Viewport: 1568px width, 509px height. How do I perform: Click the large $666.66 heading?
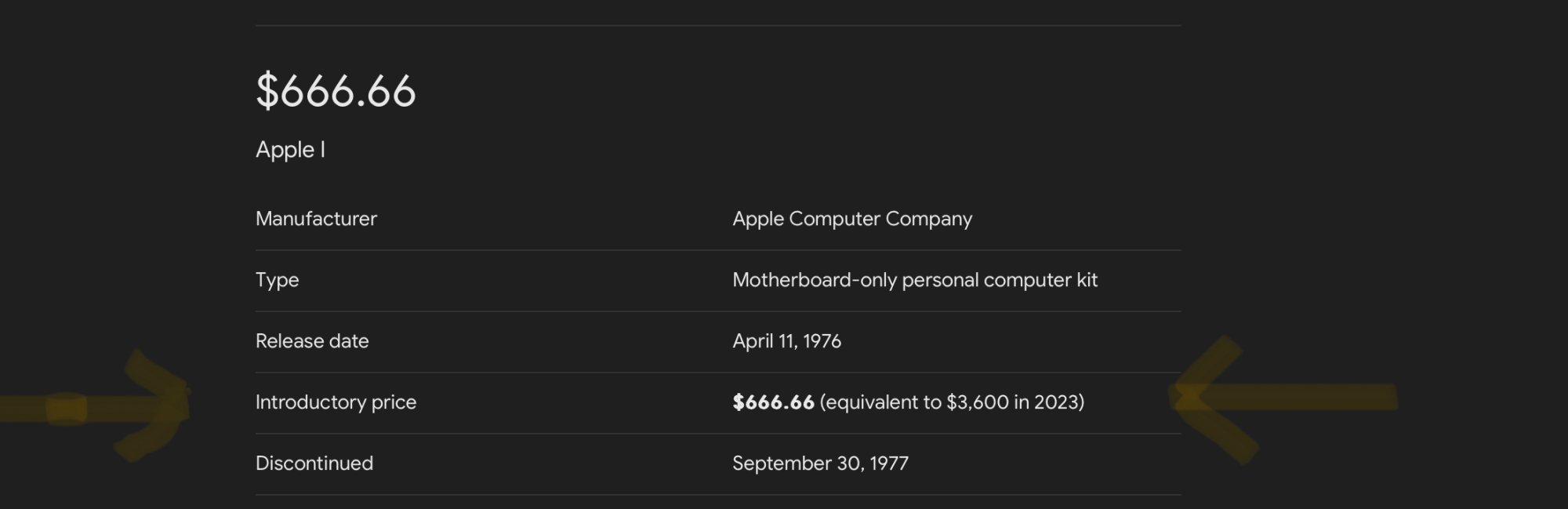point(336,90)
